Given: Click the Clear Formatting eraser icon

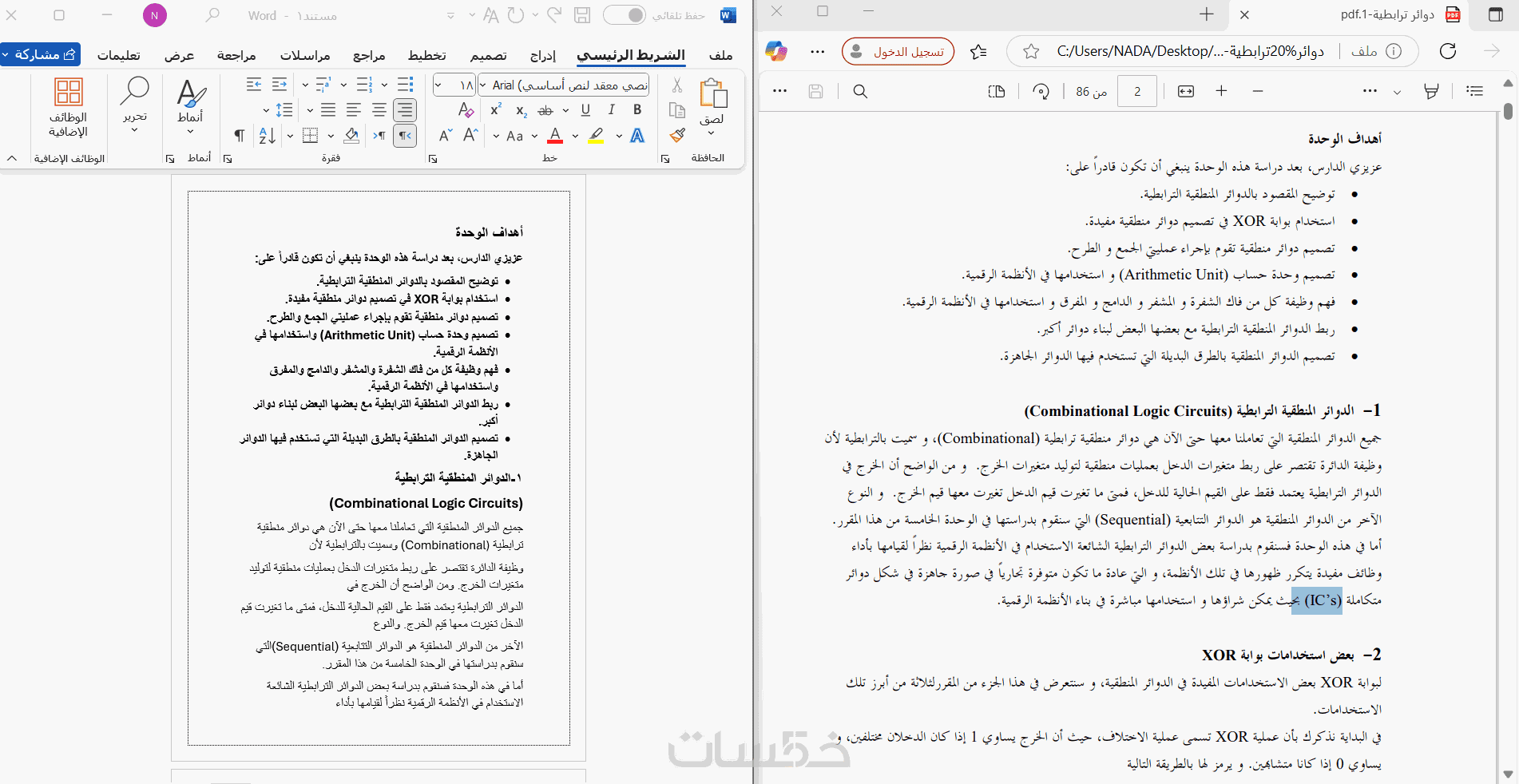Looking at the screenshot, I should click(466, 110).
